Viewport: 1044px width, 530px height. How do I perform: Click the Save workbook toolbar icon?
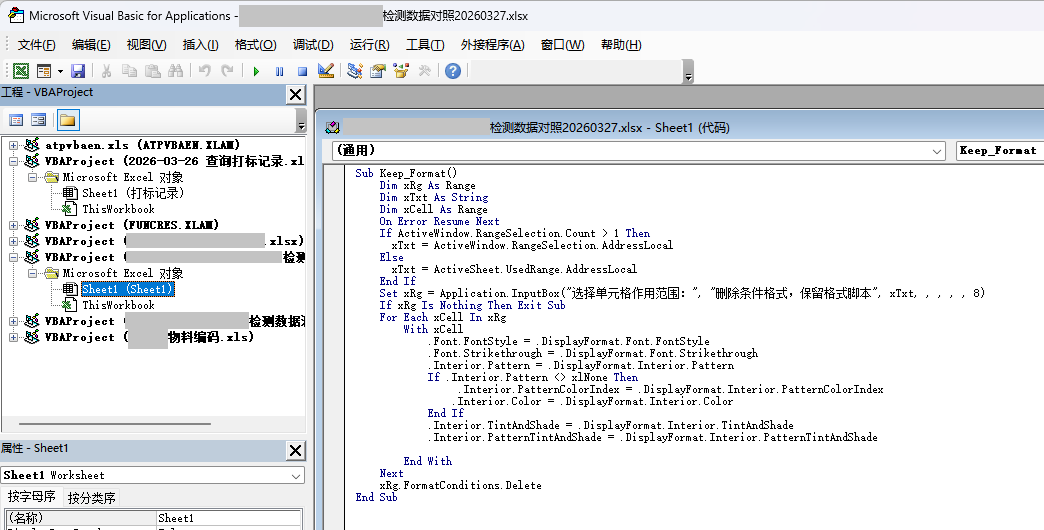coord(78,71)
